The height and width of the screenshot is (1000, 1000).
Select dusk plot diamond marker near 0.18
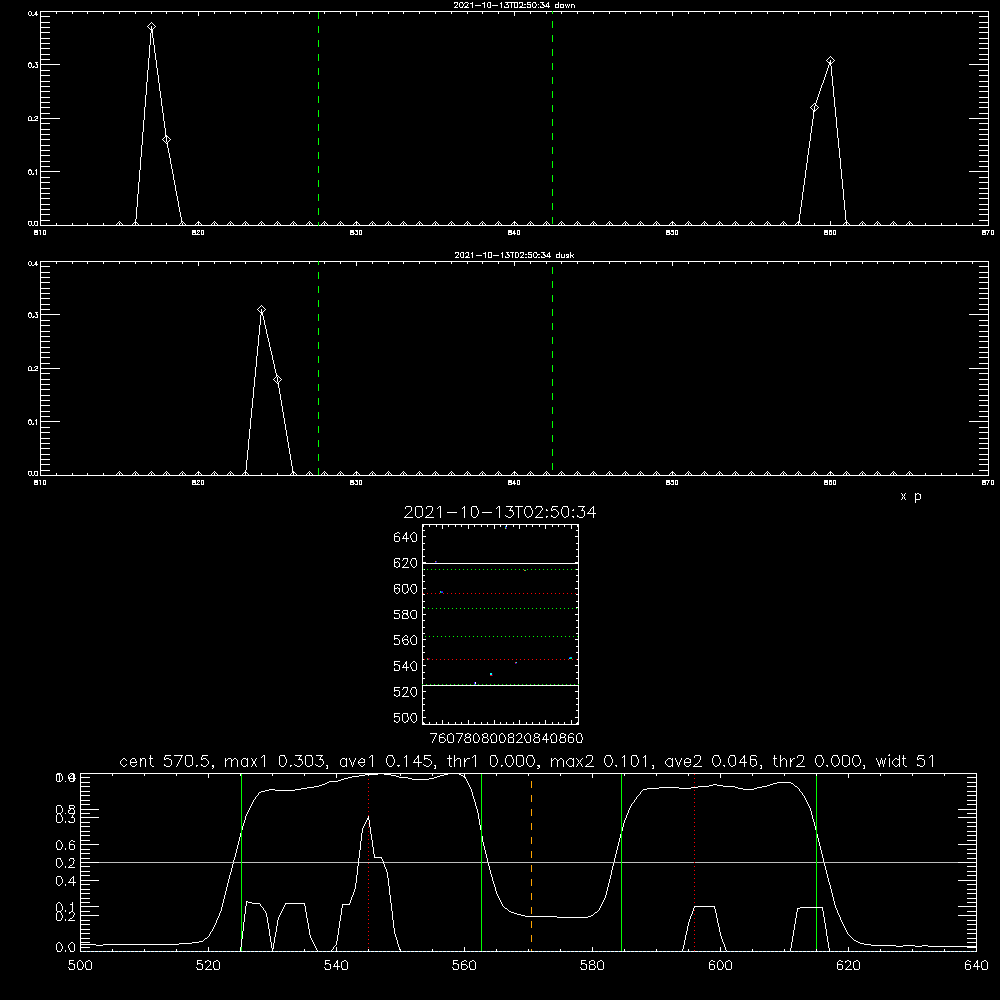click(x=277, y=379)
